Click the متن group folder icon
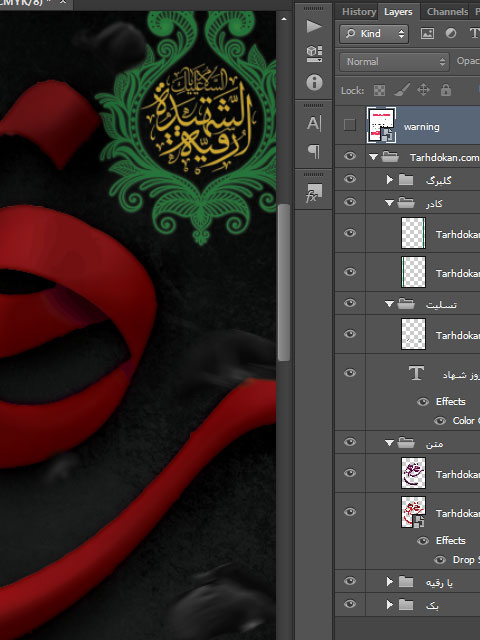This screenshot has width=480, height=640. click(406, 442)
